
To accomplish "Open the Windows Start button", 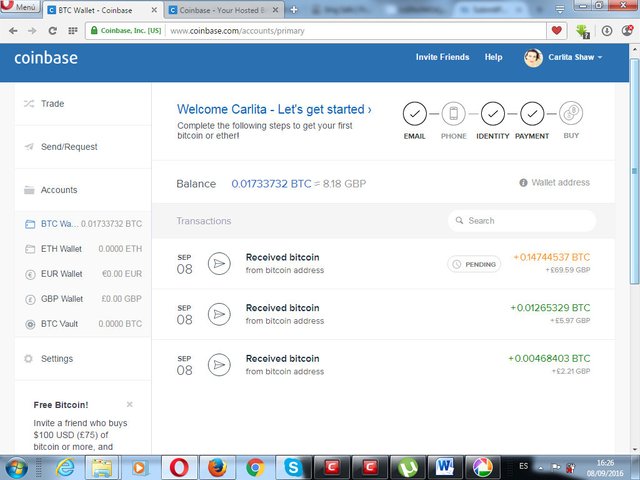I will pyautogui.click(x=15, y=468).
